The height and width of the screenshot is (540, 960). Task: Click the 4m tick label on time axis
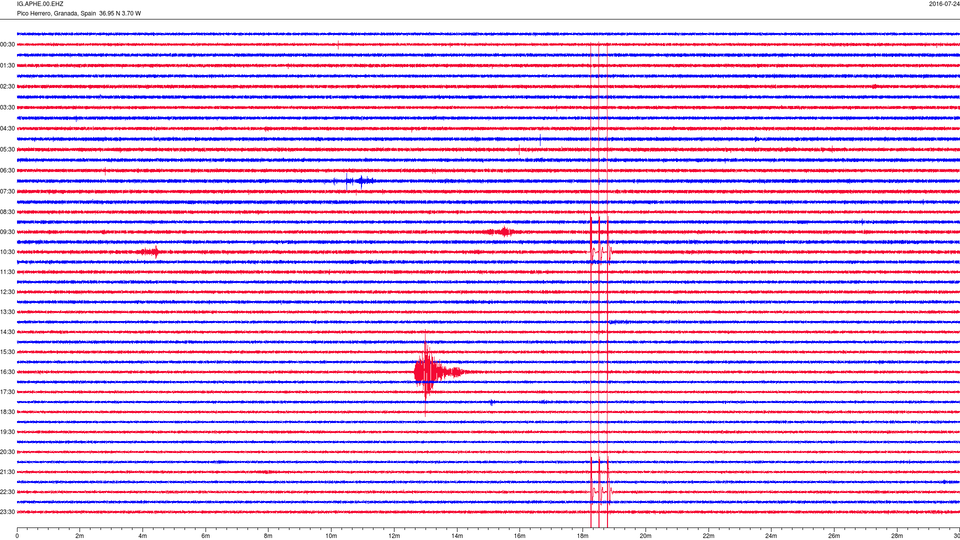[x=143, y=536]
